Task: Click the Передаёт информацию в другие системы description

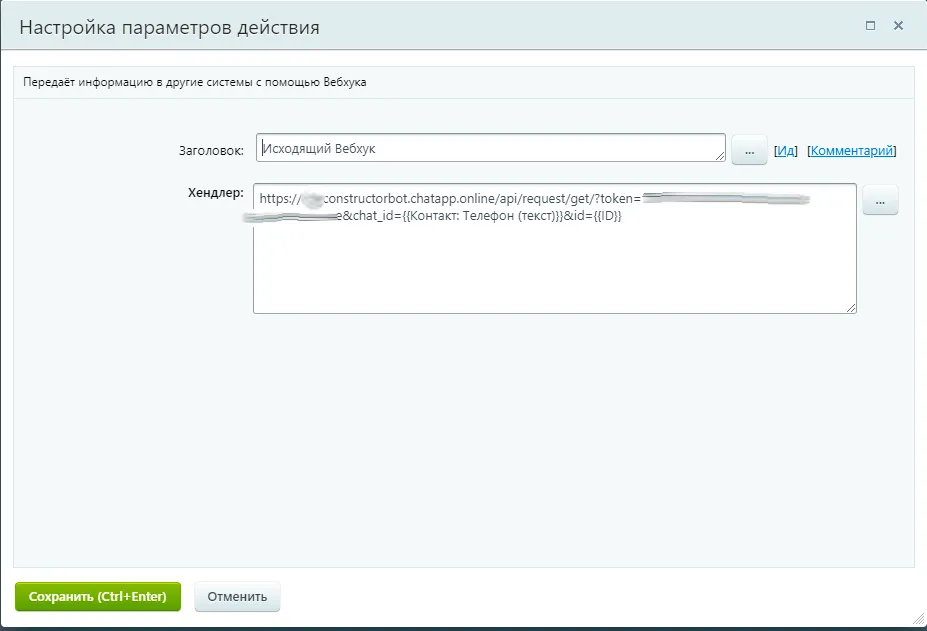Action: point(195,82)
